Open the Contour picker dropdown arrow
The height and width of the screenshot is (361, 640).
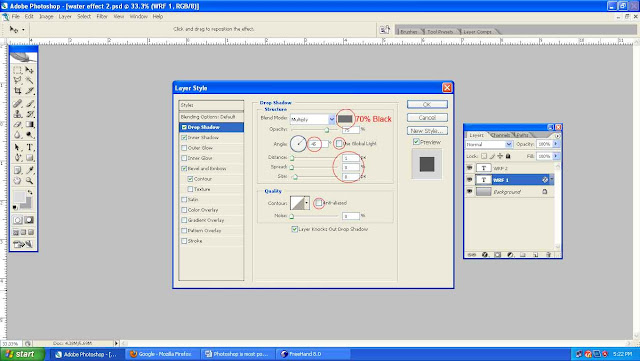307,203
